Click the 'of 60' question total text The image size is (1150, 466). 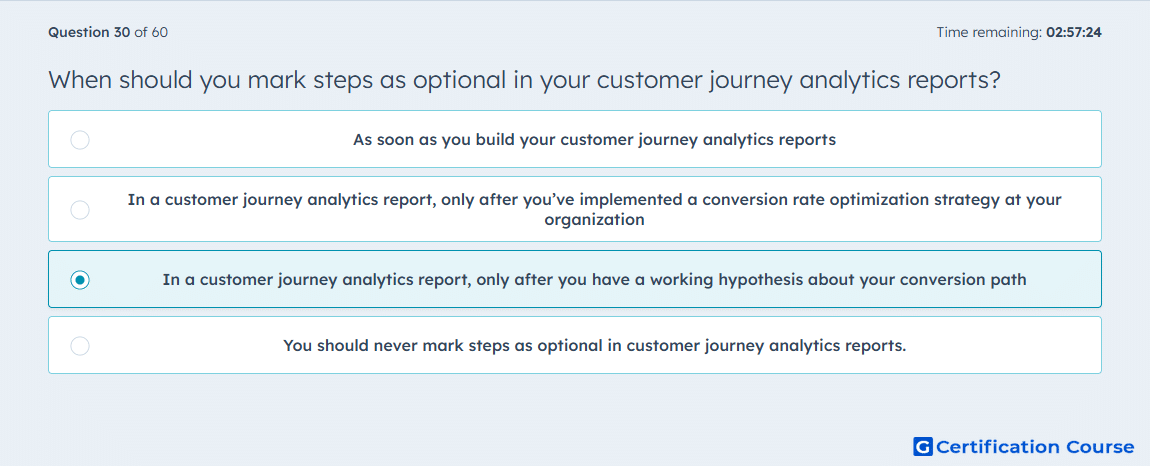[151, 32]
